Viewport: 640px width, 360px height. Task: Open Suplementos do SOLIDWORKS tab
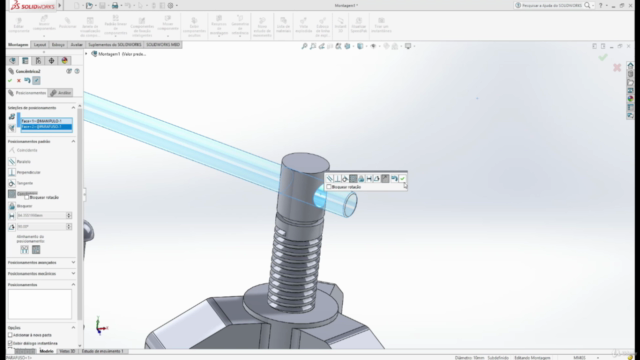tap(115, 44)
